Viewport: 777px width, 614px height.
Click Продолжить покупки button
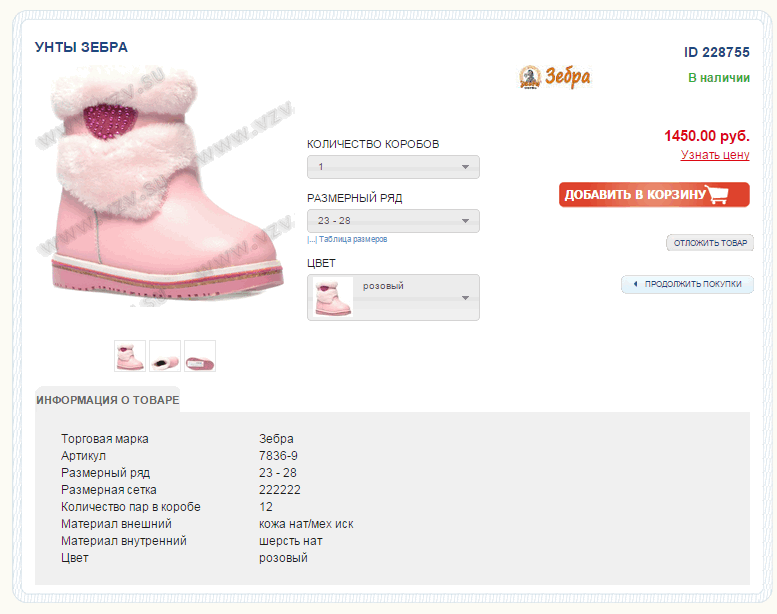[x=687, y=284]
